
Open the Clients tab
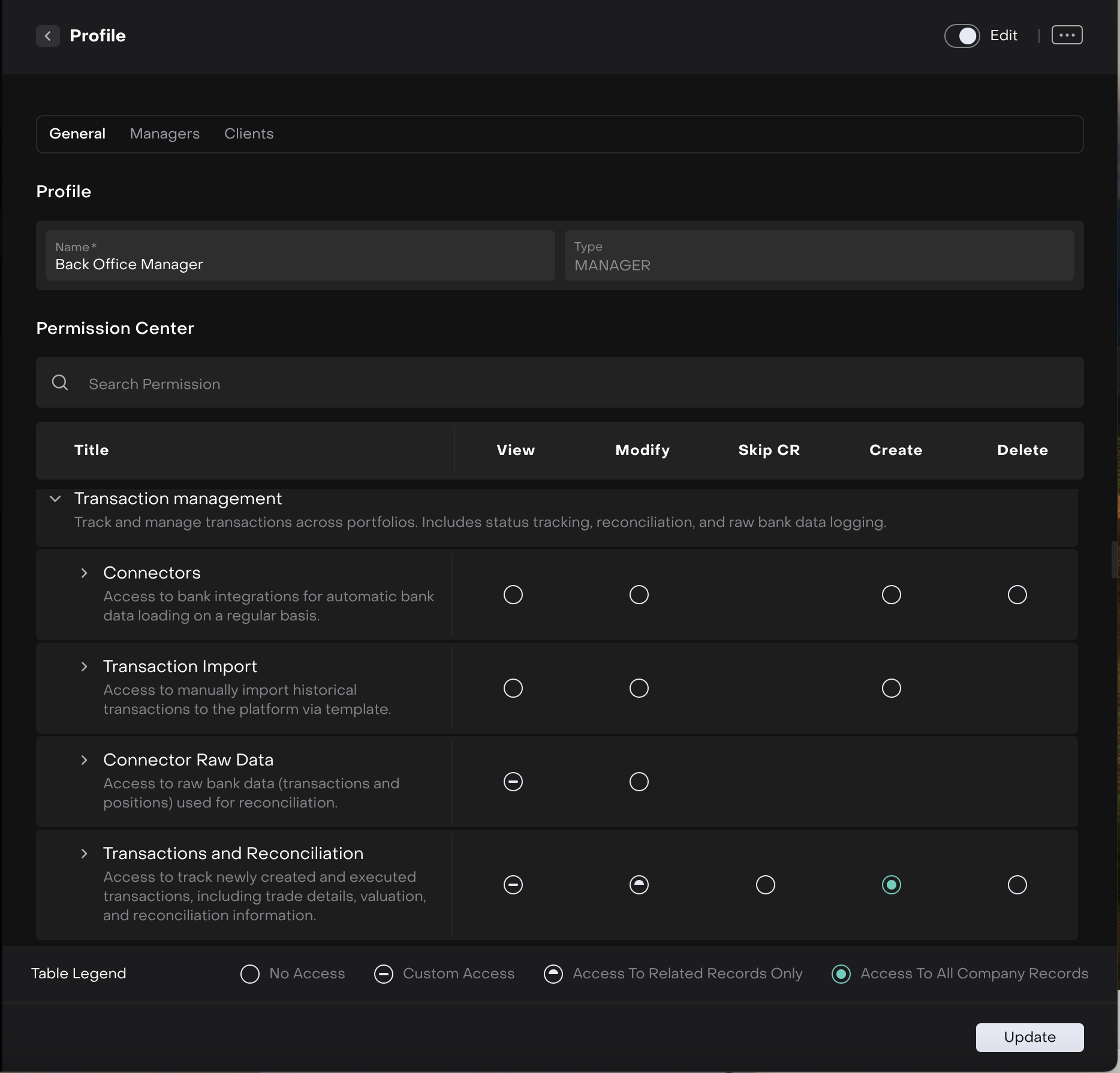(249, 134)
